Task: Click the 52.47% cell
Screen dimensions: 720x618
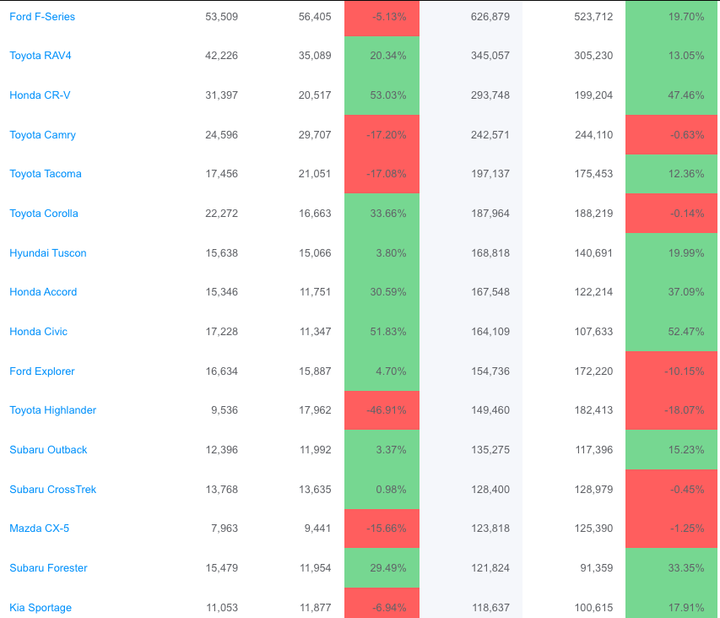Action: (671, 331)
